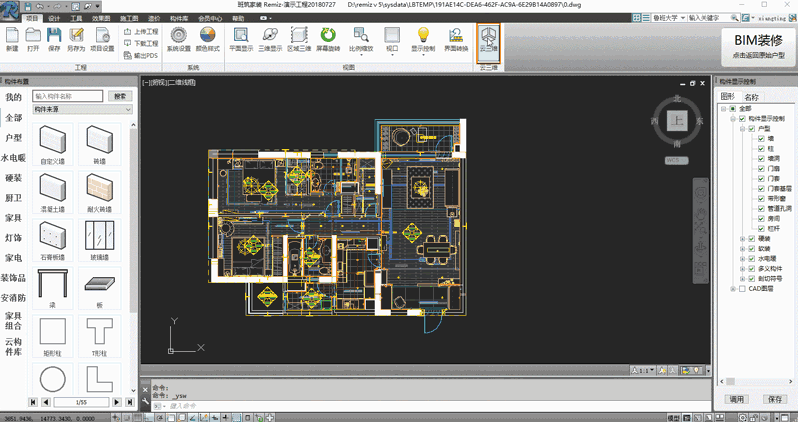Choose the 玻璃墙 glass wall component icon
Screen dimensions: 798x422
(99, 240)
